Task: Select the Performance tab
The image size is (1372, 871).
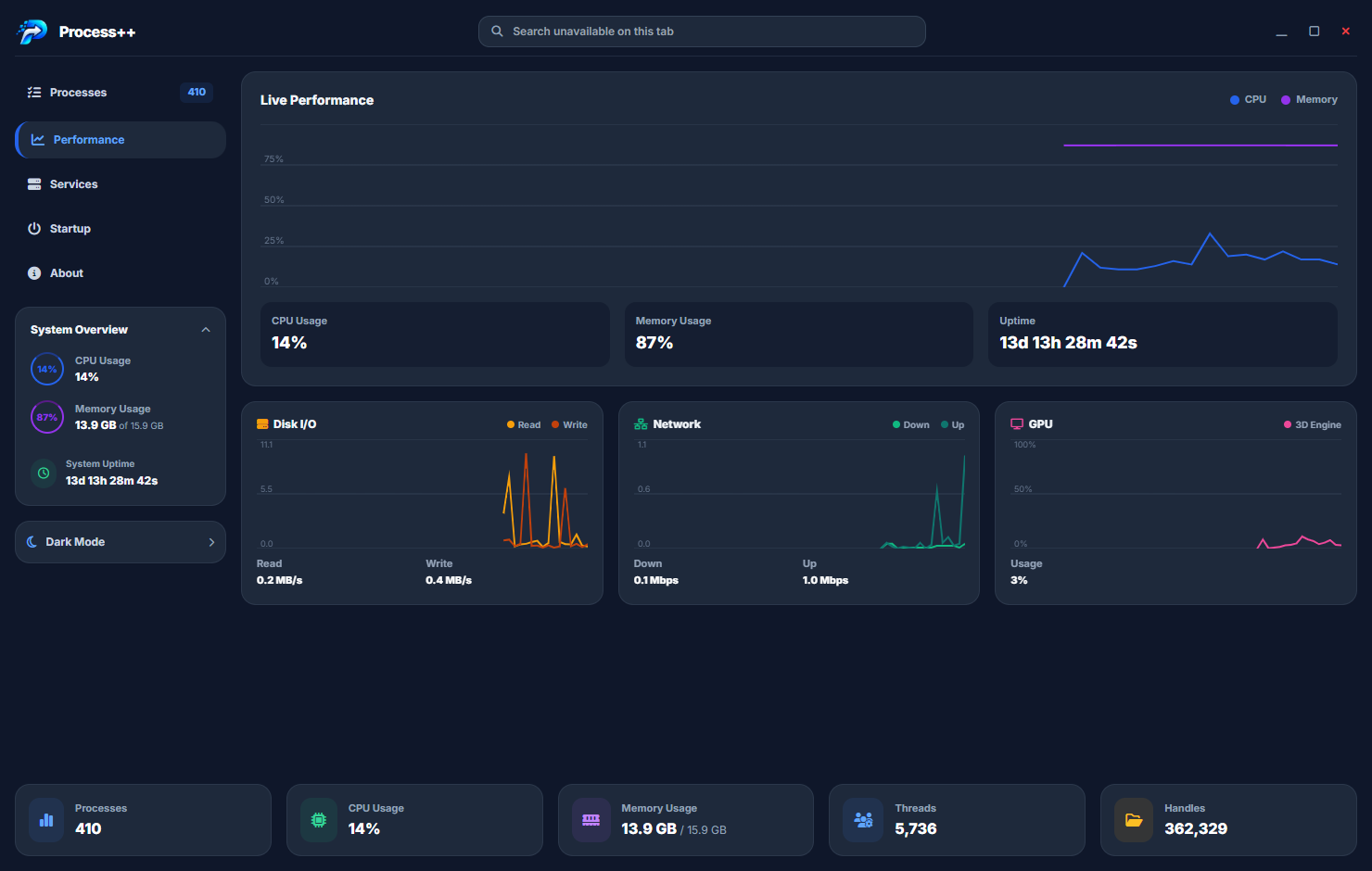Action: (x=121, y=140)
